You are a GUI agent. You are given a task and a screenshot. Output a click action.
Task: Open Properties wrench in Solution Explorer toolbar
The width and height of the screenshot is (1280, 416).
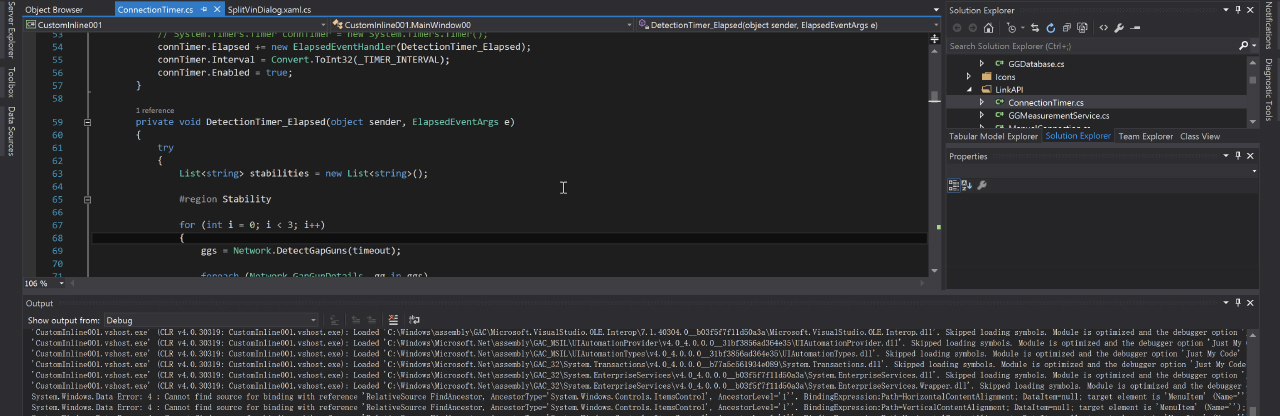click(x=1119, y=28)
